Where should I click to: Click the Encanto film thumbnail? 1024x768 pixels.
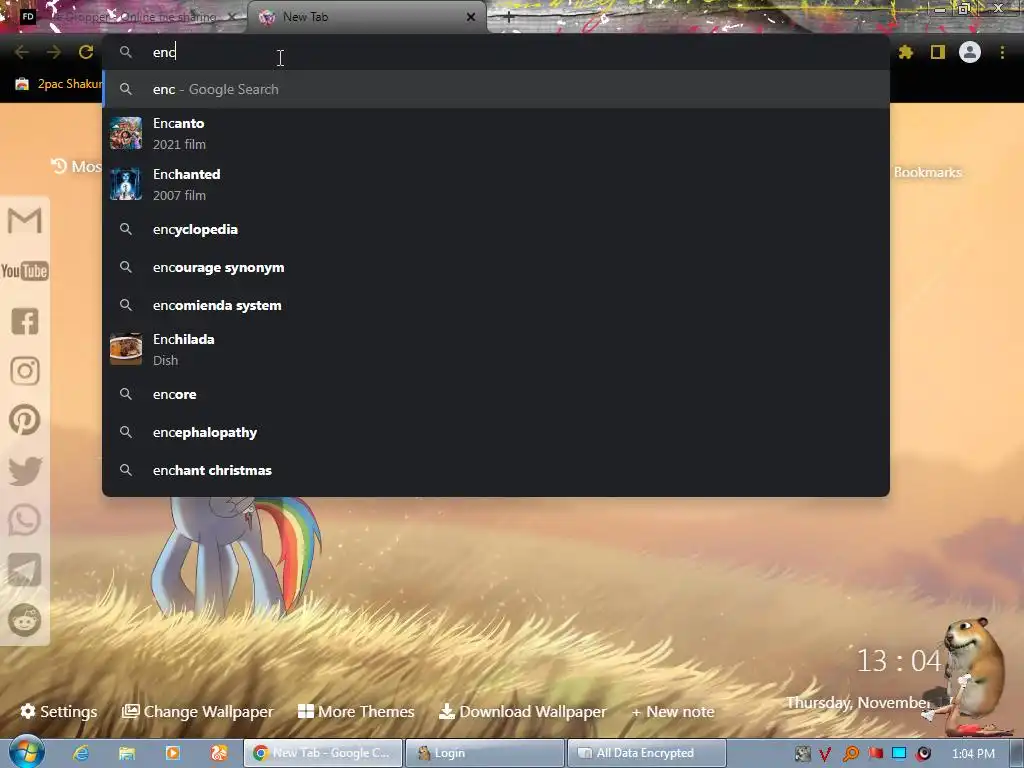click(126, 133)
